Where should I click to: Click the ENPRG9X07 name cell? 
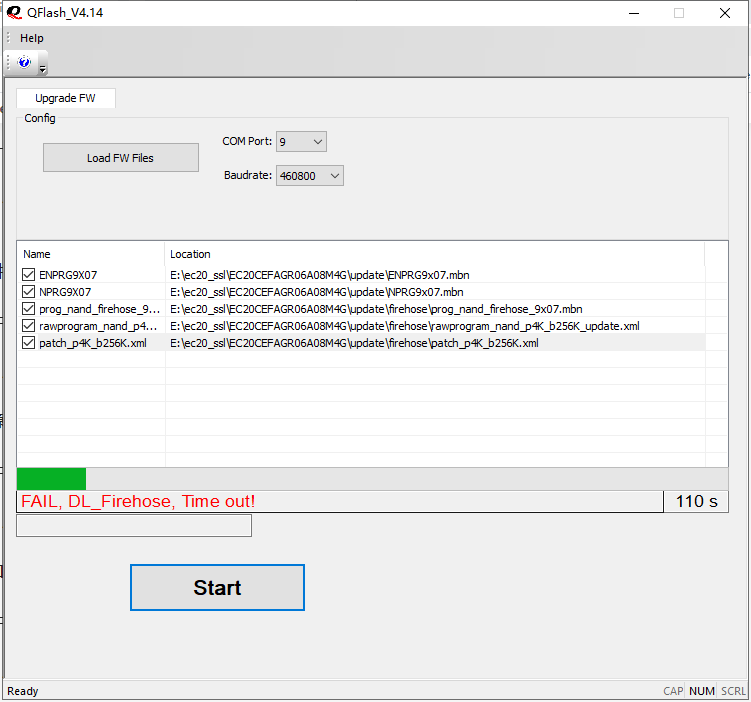tap(68, 275)
